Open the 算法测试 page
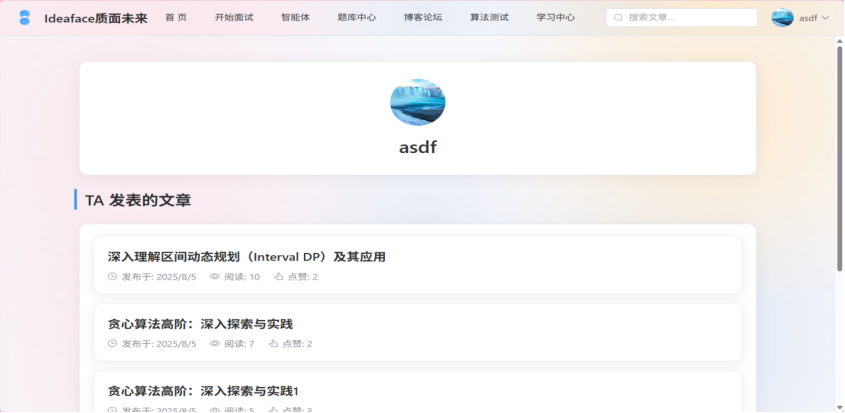845x413 pixels. pyautogui.click(x=489, y=17)
